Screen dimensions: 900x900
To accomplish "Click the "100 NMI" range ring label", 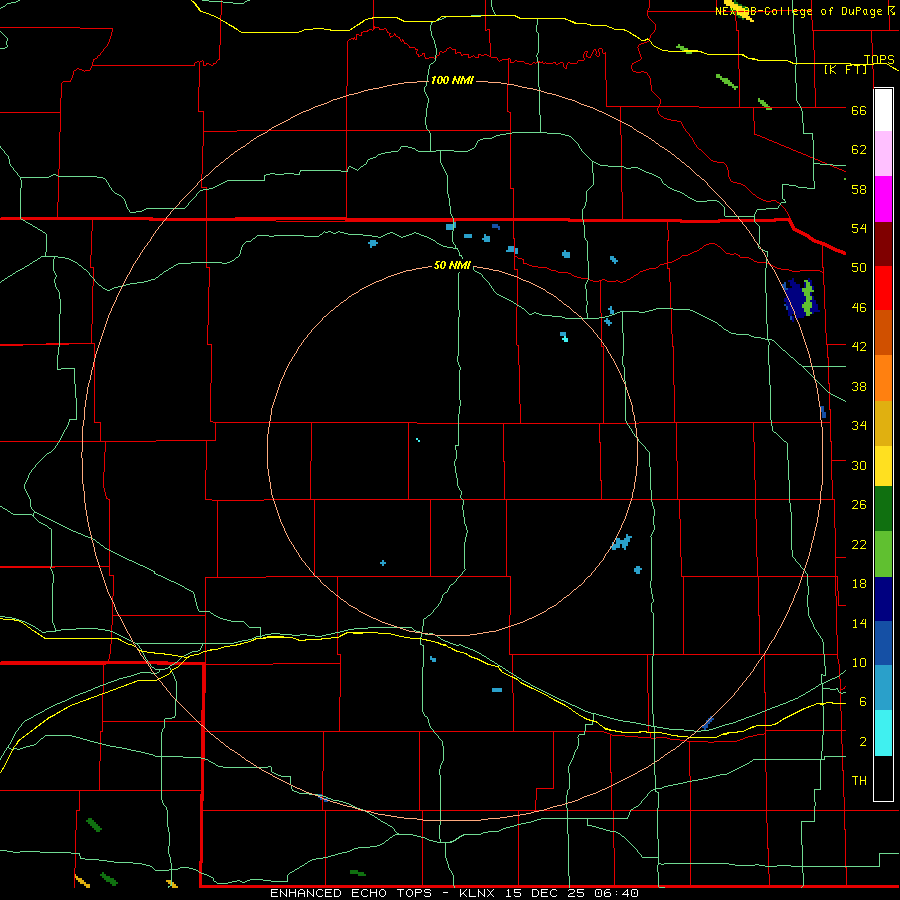I will click(452, 80).
